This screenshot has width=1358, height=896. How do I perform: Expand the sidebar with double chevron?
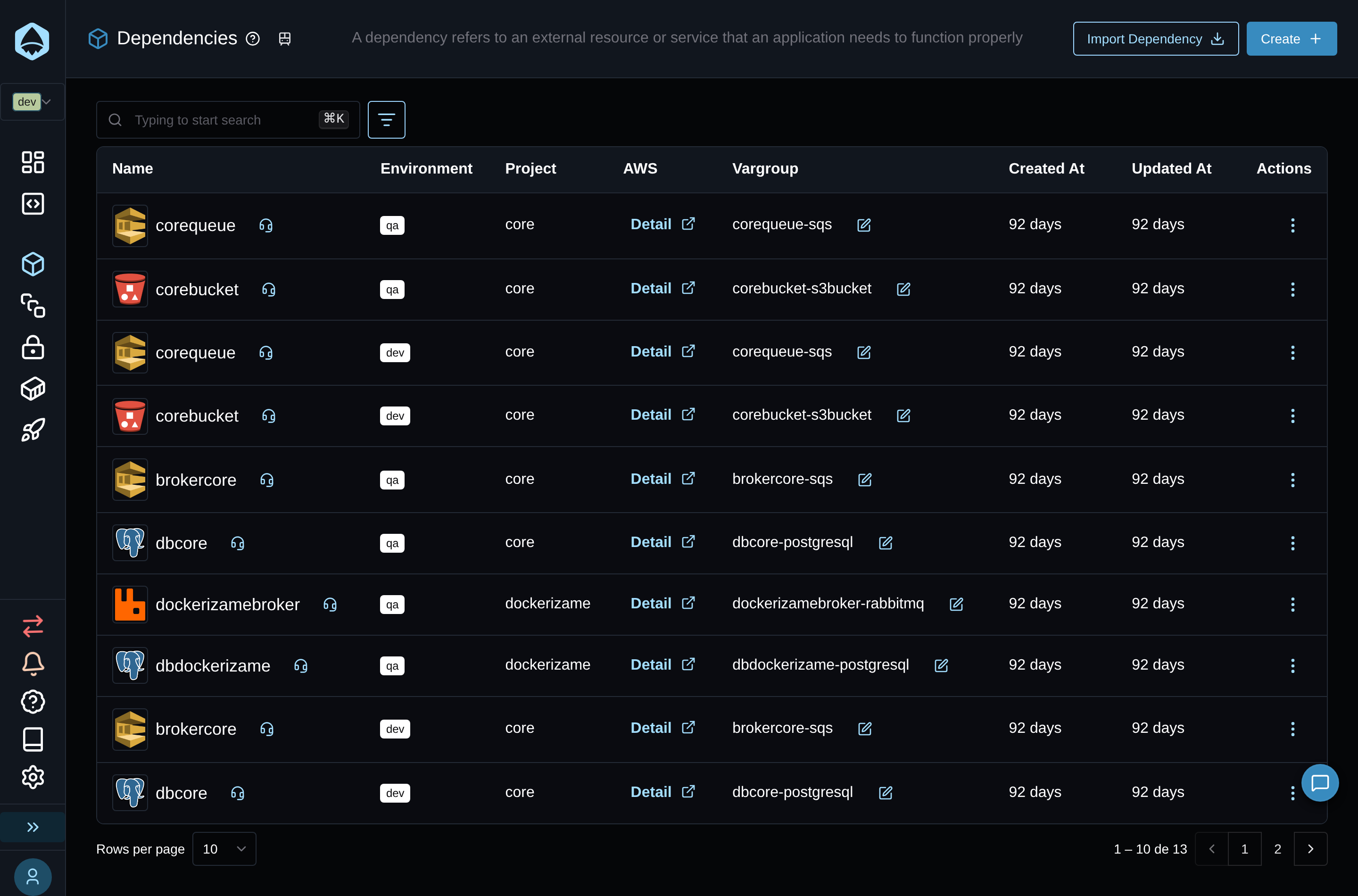click(x=33, y=827)
